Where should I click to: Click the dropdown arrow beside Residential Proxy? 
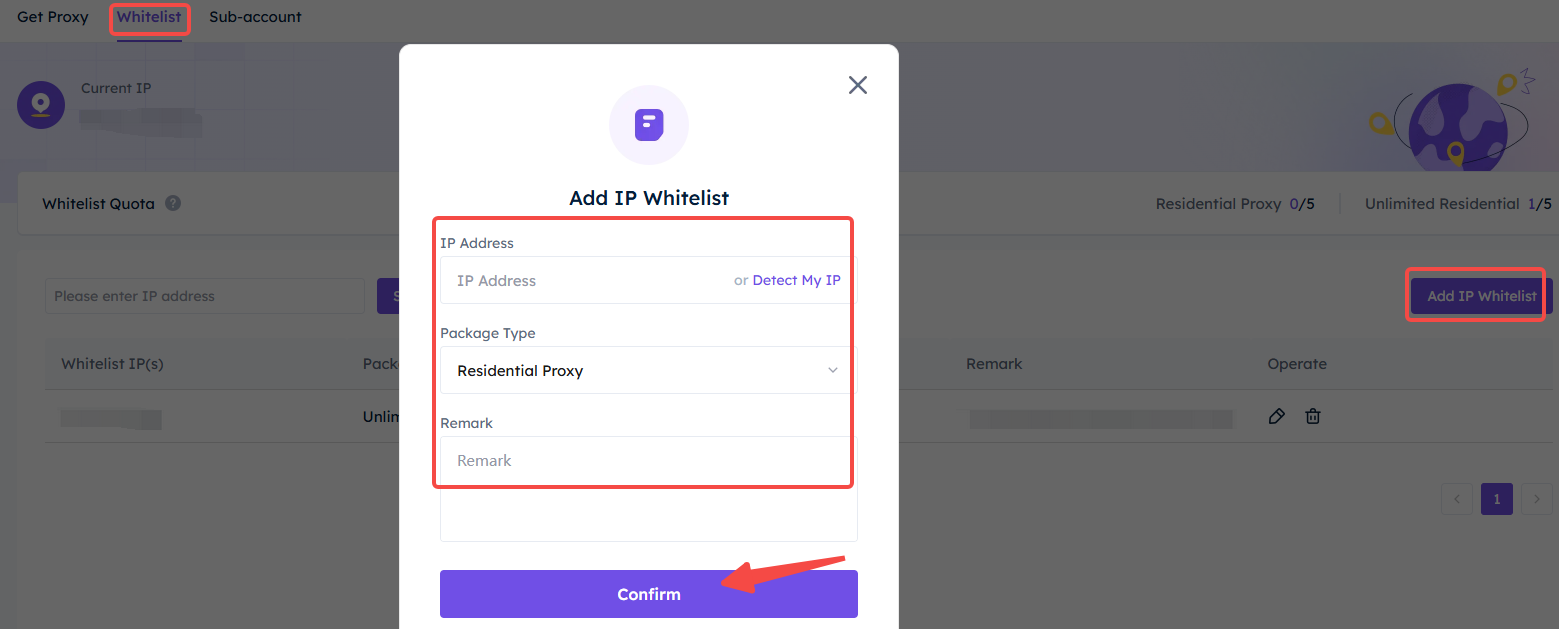833,371
